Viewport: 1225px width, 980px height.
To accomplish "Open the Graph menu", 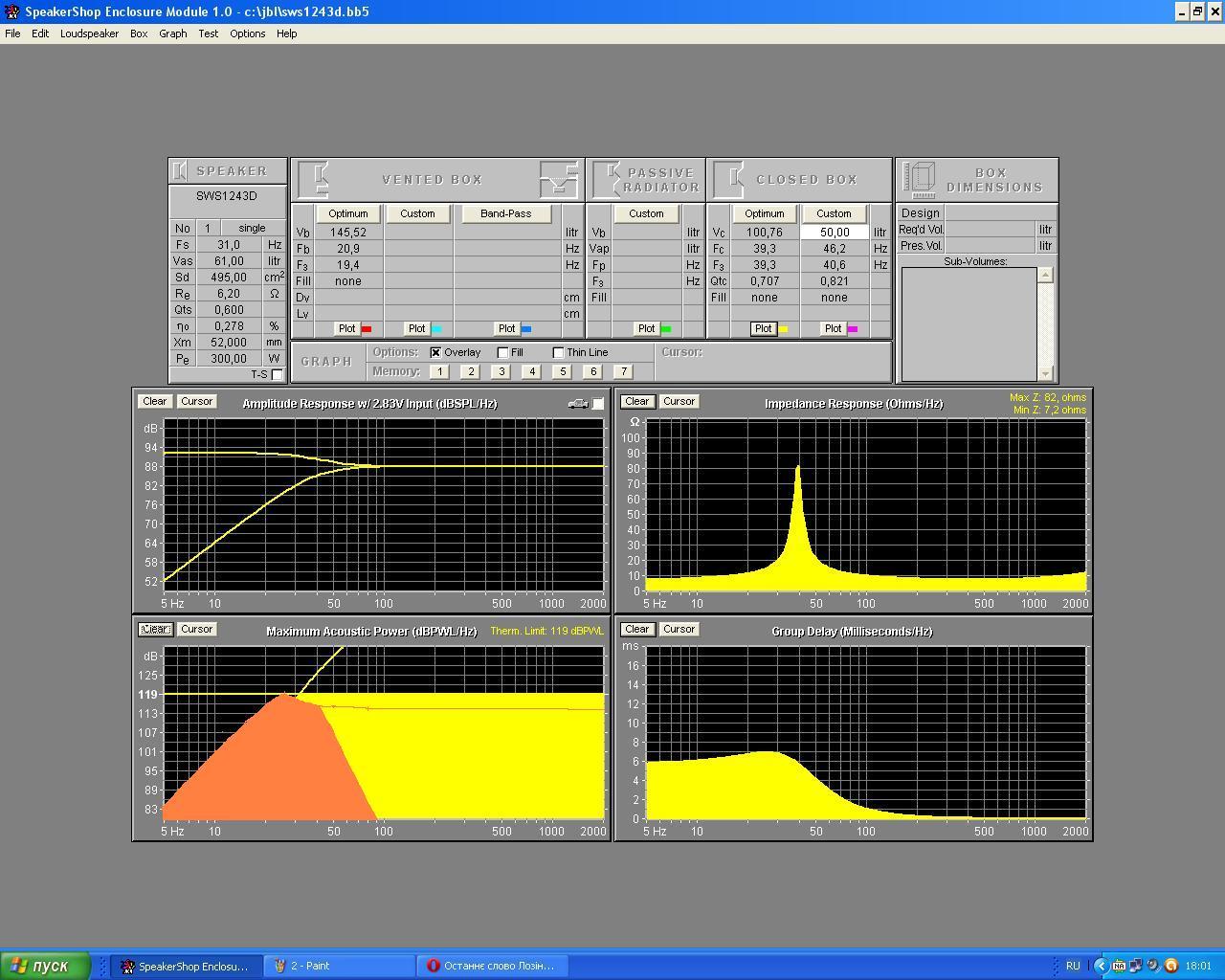I will 172,33.
